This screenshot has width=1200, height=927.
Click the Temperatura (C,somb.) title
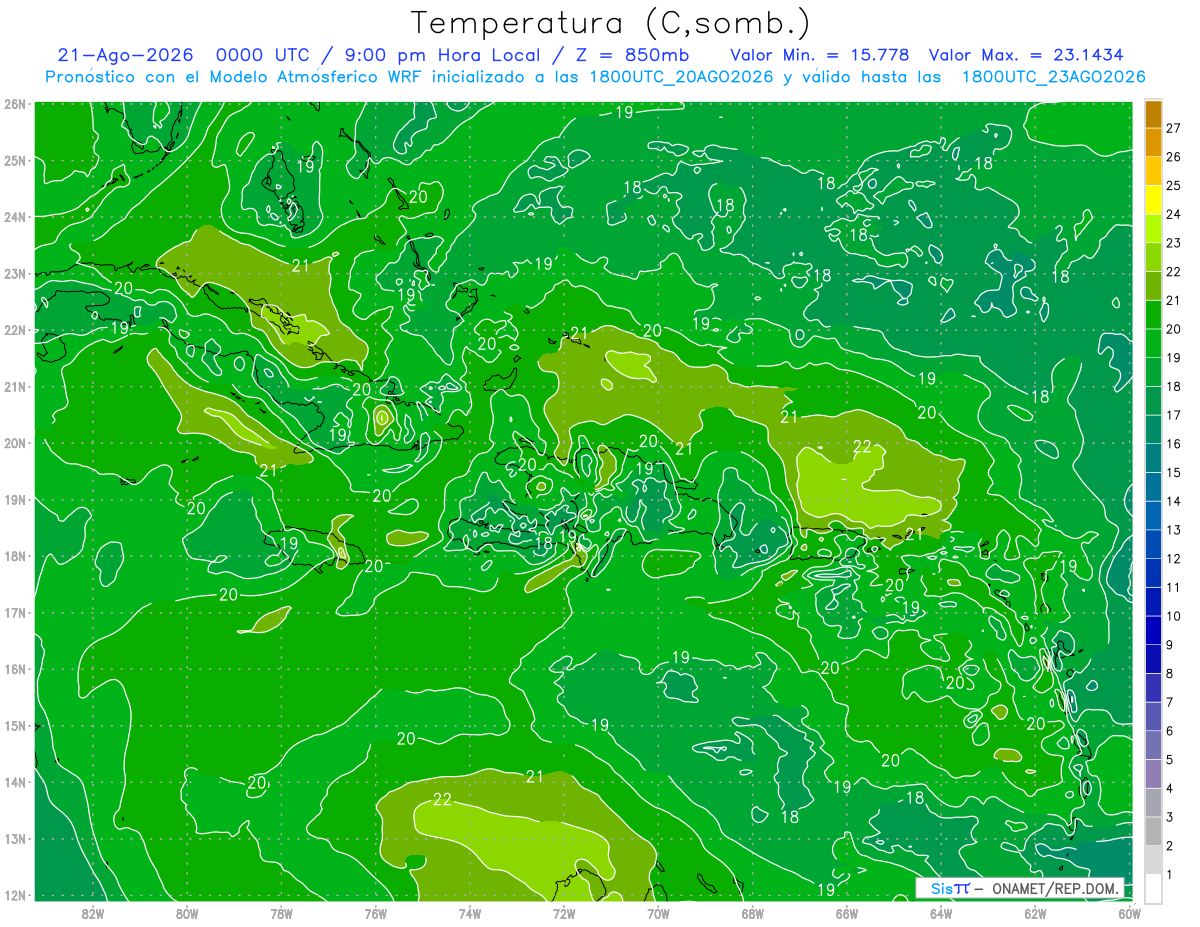pyautogui.click(x=611, y=23)
